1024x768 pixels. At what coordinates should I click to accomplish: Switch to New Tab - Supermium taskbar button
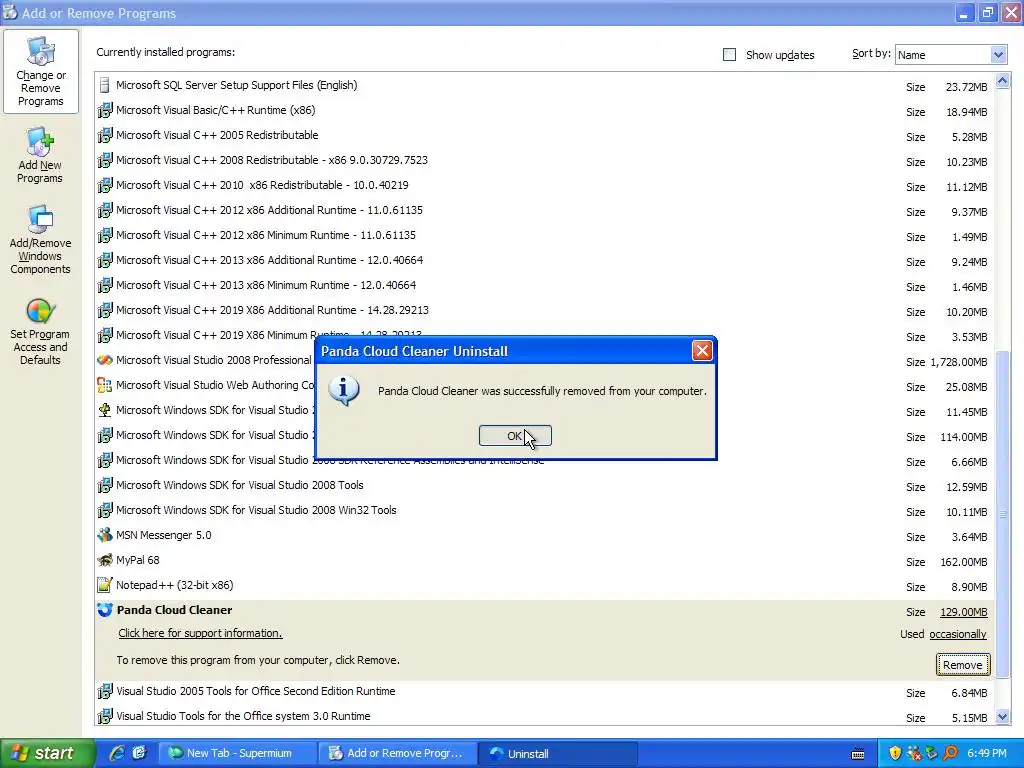coord(238,754)
